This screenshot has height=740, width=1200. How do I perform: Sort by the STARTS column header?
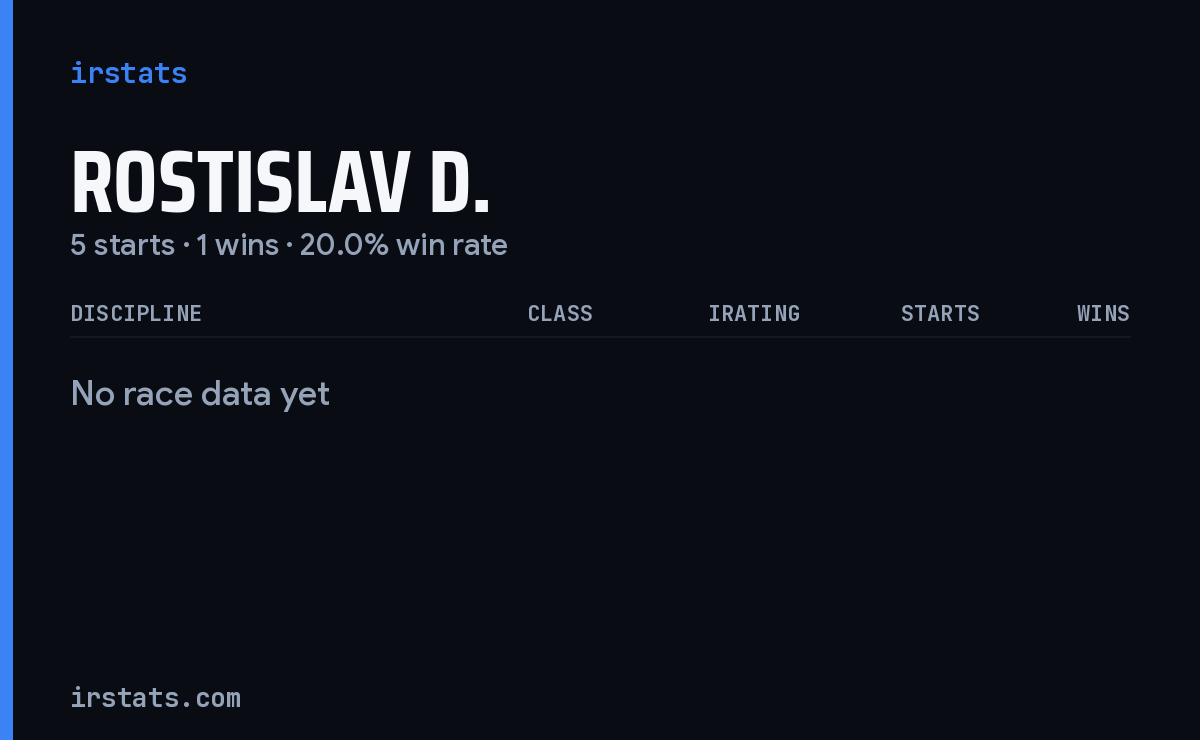tap(940, 313)
